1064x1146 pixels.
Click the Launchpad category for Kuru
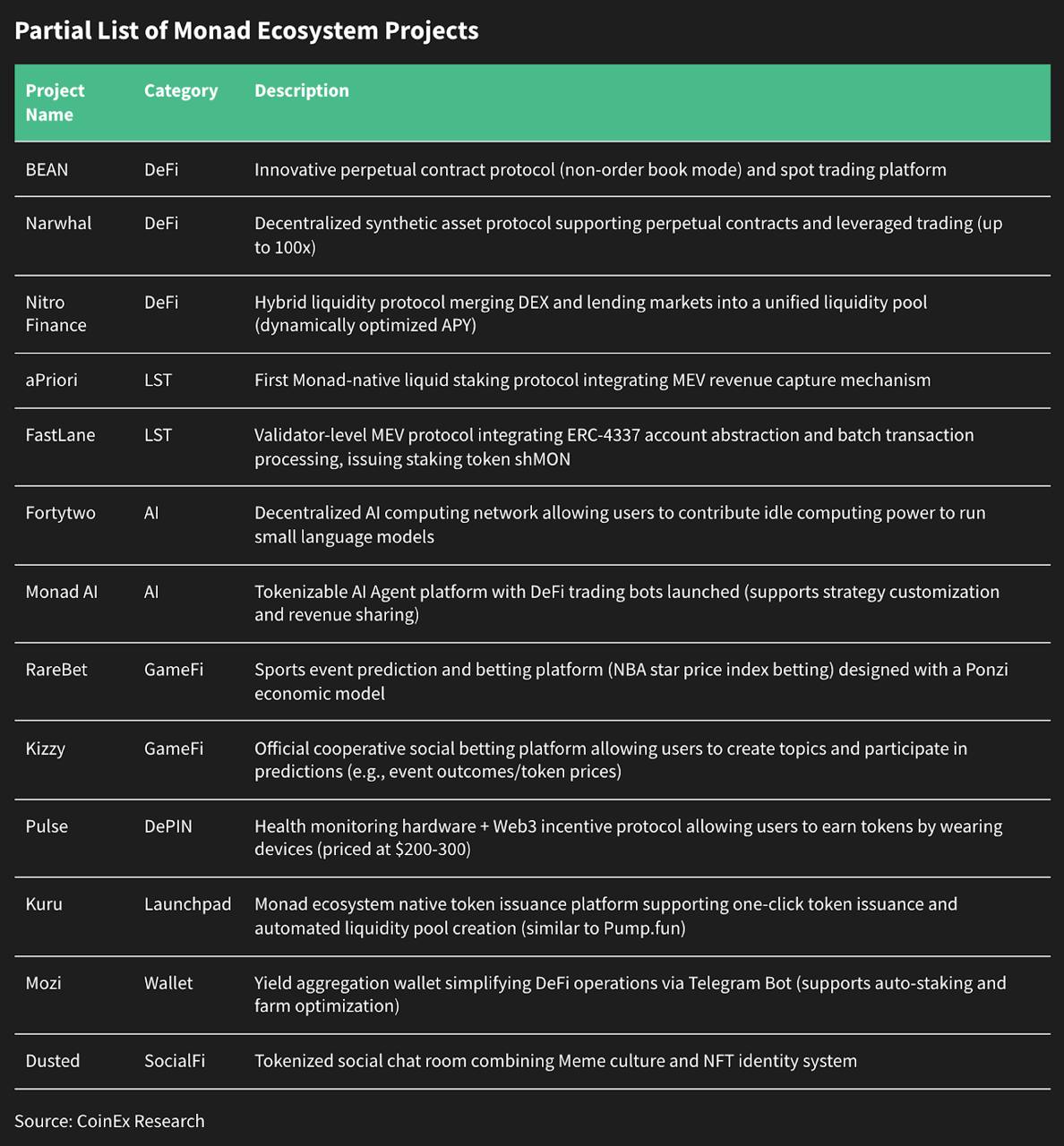point(187,904)
